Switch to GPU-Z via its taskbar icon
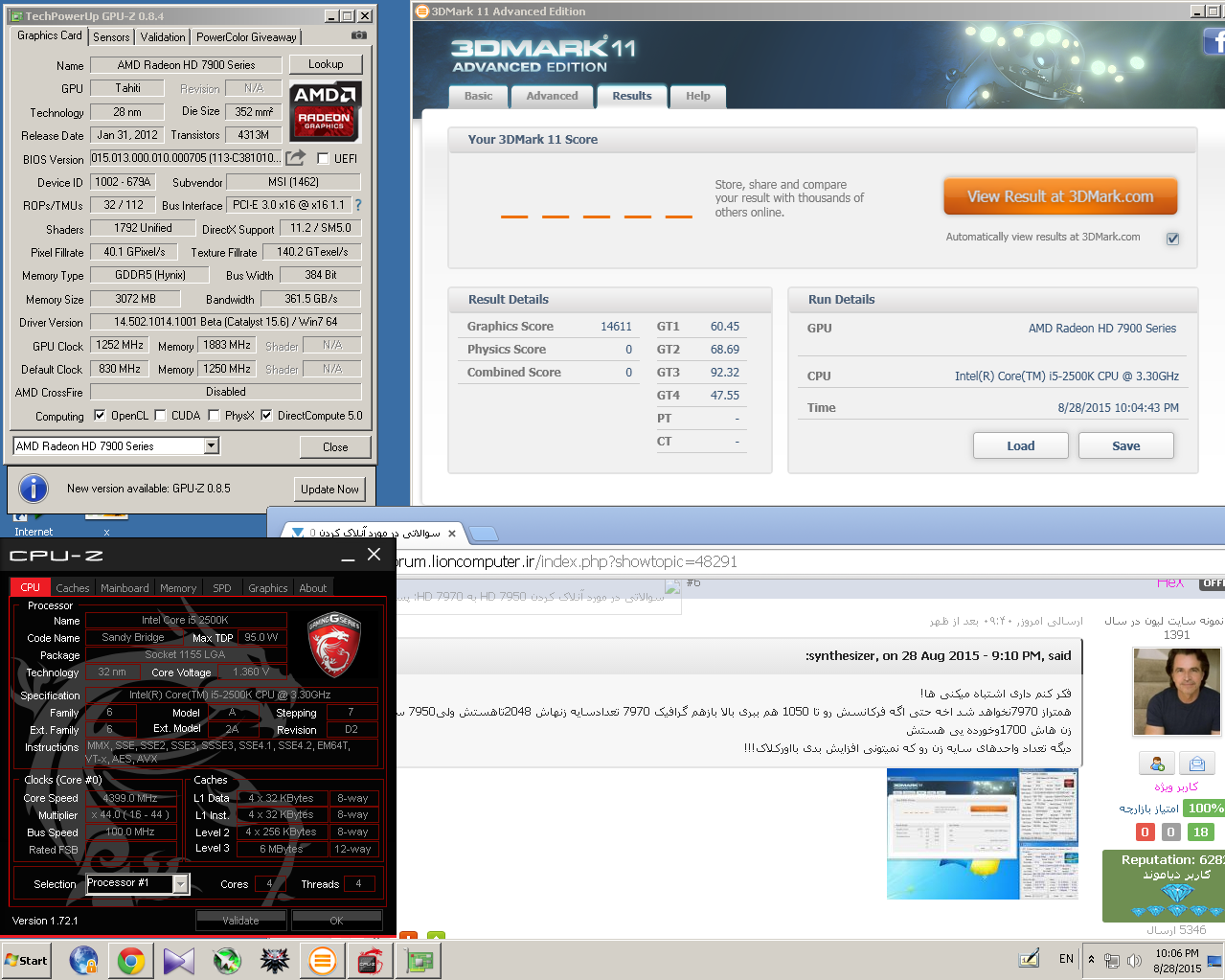1225x980 pixels. [419, 960]
